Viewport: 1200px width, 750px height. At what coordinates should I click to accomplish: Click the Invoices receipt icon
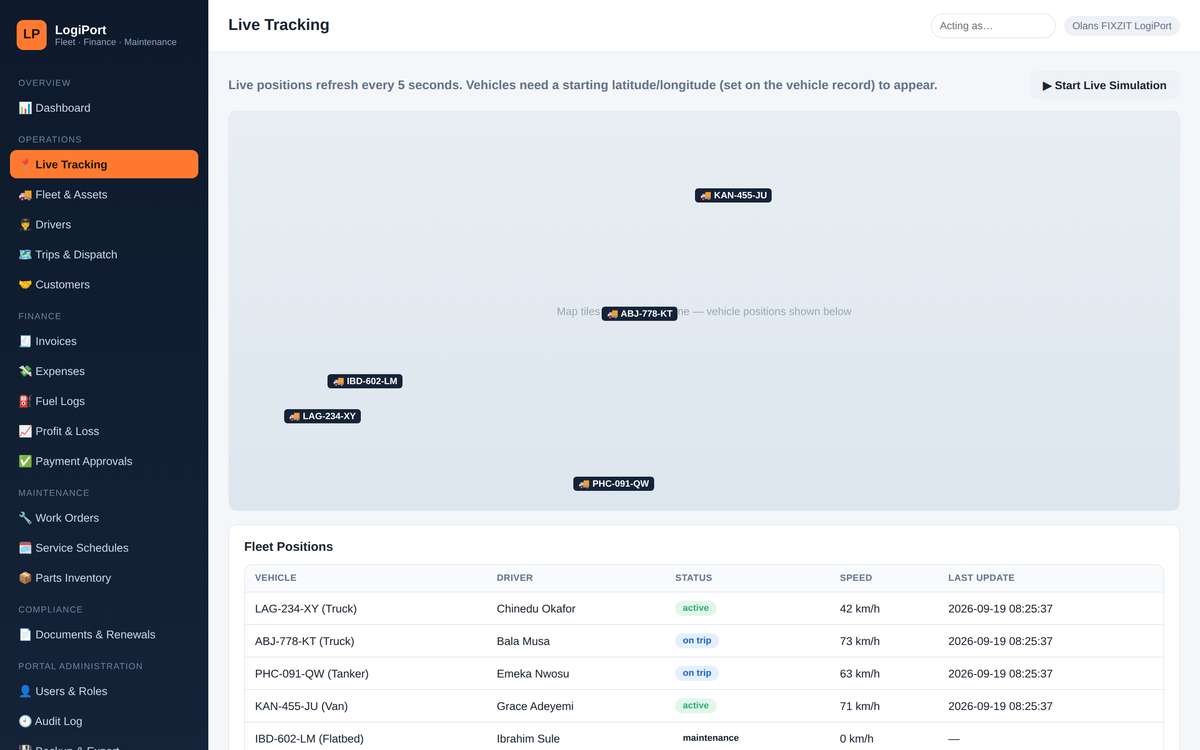(x=25, y=341)
